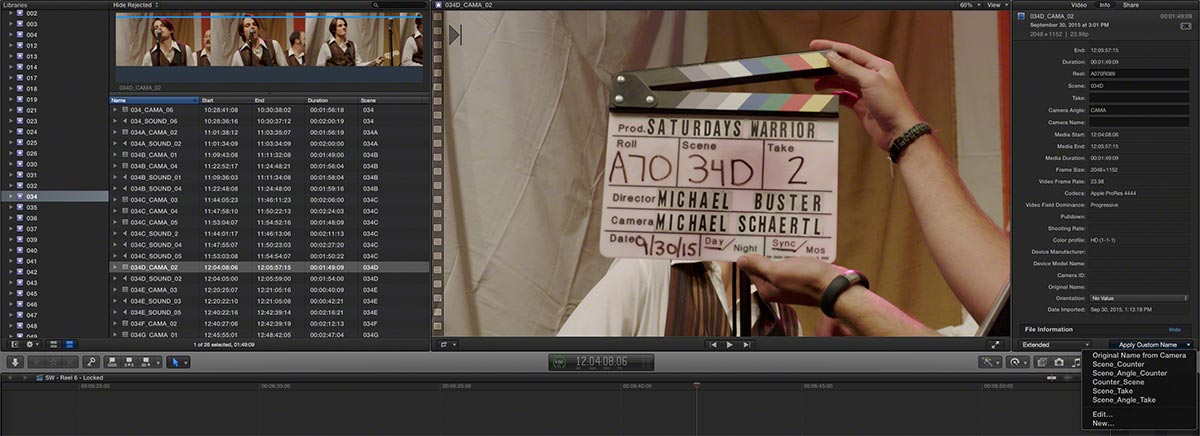Viewport: 1200px width, 436px height.
Task: Open the Hide Rejected filter popup
Action: (135, 5)
